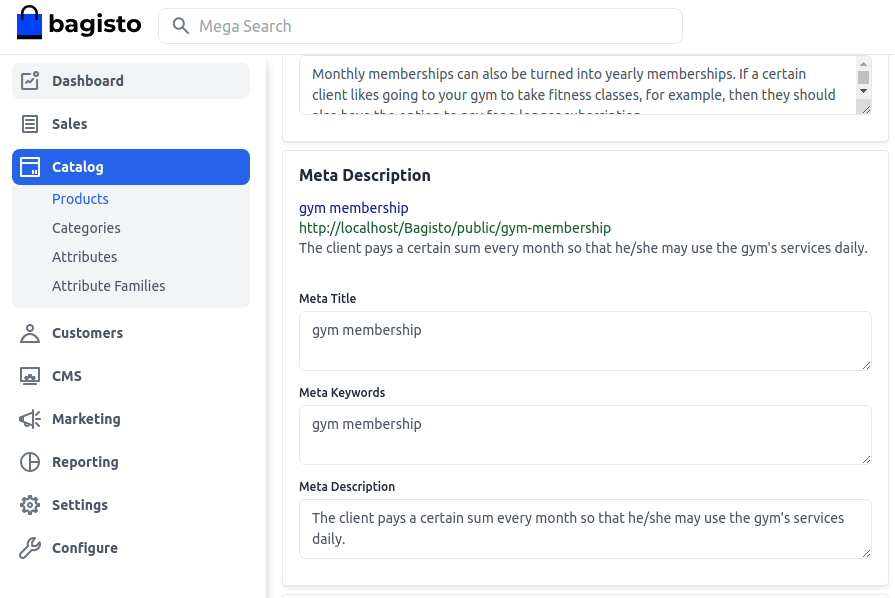Click the CMS monitor icon
Screen dimensions: 895x598
[x=30, y=376]
